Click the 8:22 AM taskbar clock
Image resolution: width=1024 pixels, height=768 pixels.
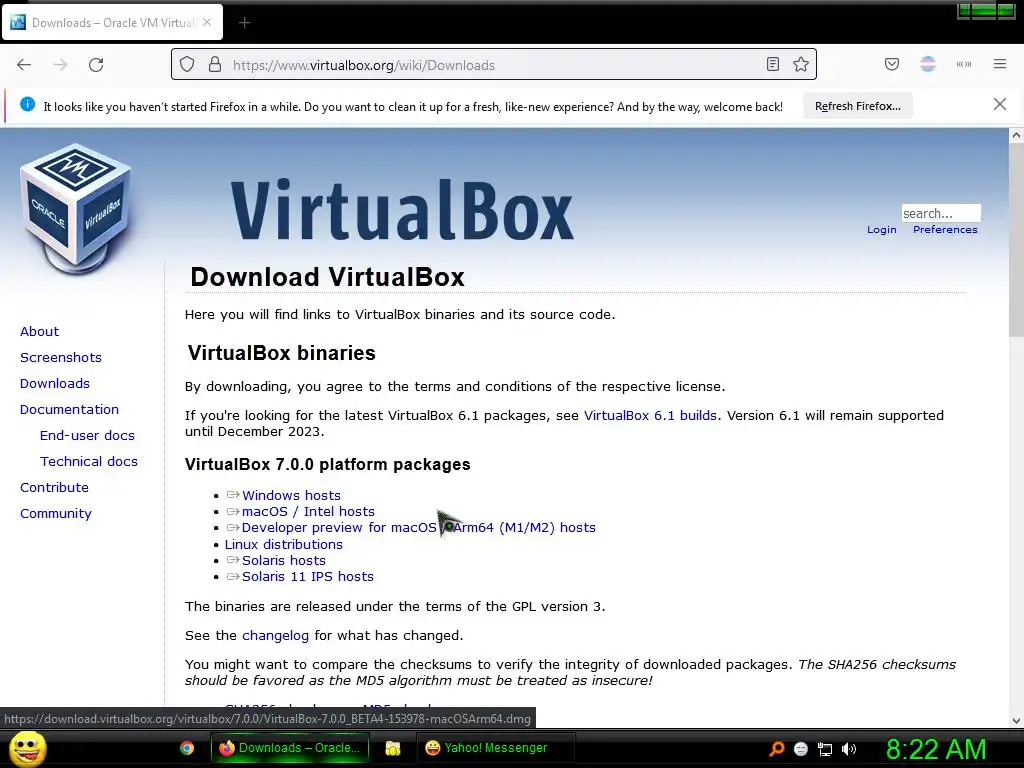click(936, 749)
